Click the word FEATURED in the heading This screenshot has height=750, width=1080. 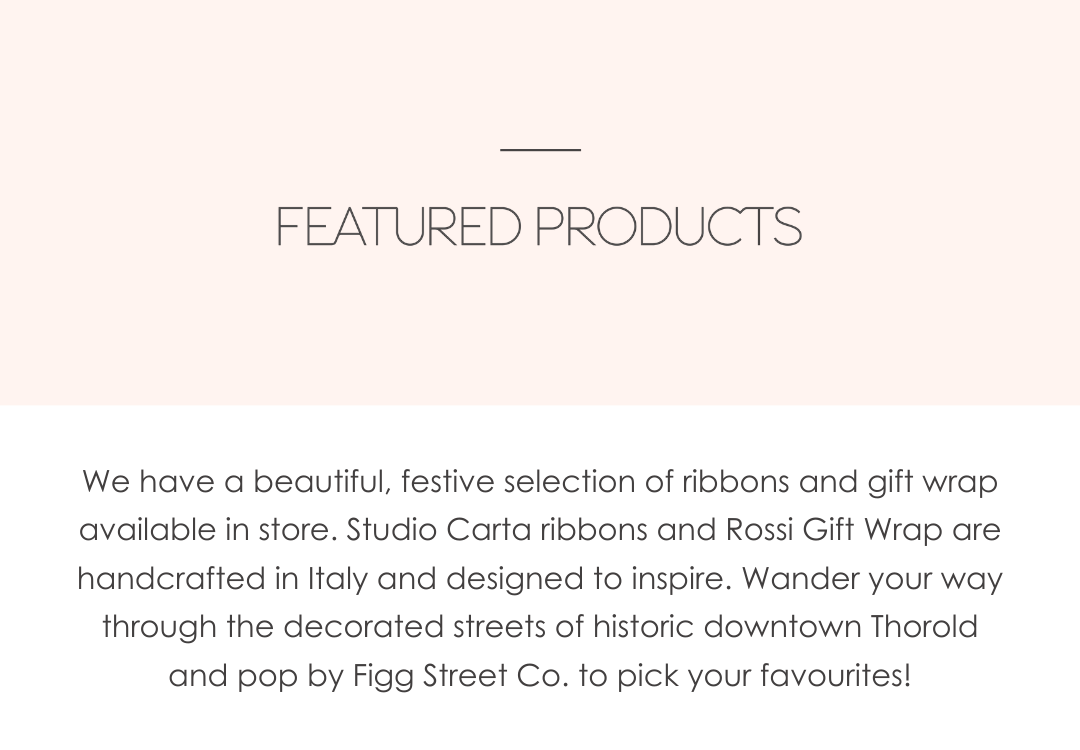399,227
